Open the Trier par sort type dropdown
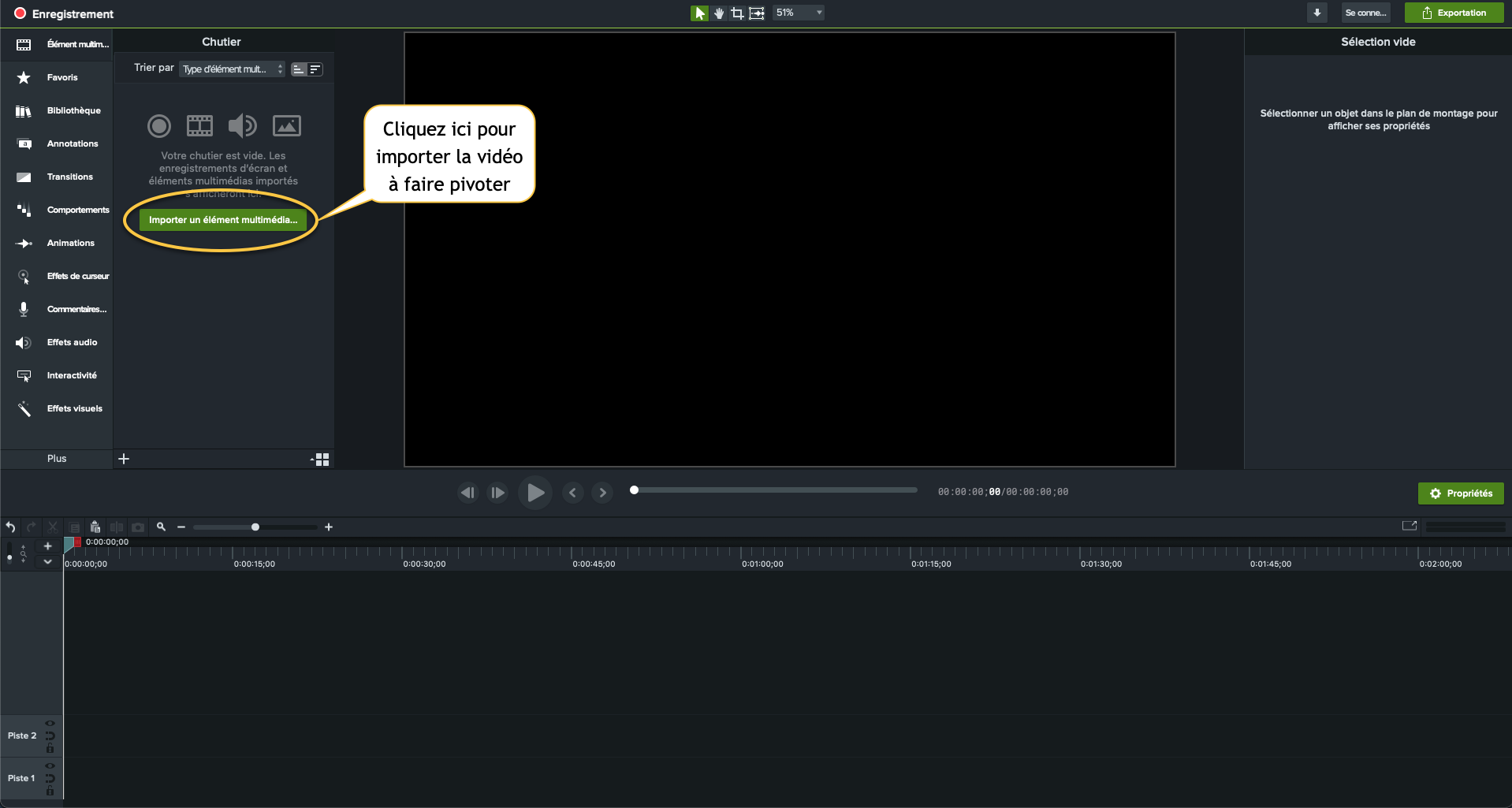Viewport: 1512px width, 808px height. (x=232, y=69)
